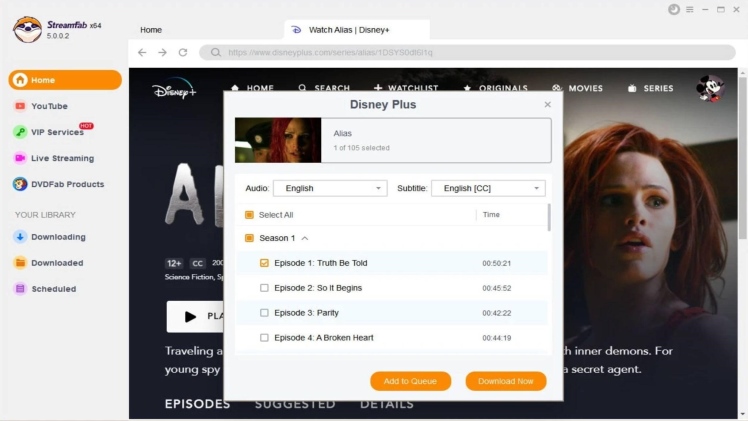The width and height of the screenshot is (748, 421).
Task: Click the Download Now button
Action: [x=505, y=381]
